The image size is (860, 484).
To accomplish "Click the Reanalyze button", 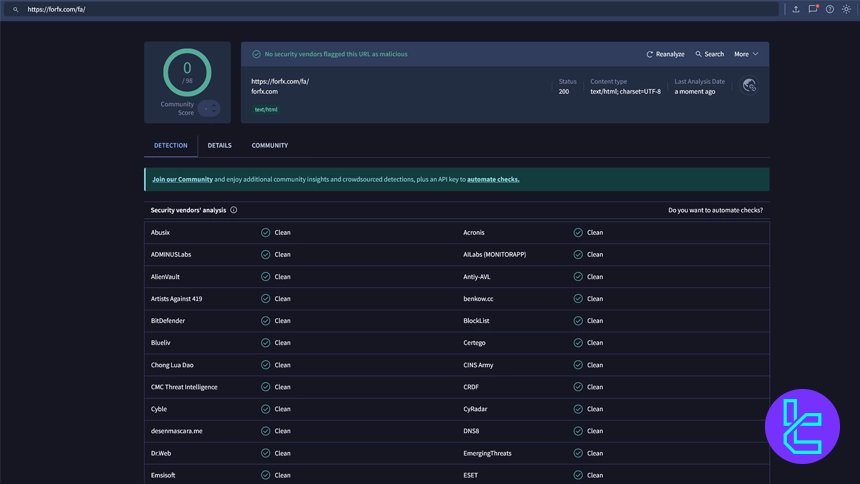I will (665, 54).
